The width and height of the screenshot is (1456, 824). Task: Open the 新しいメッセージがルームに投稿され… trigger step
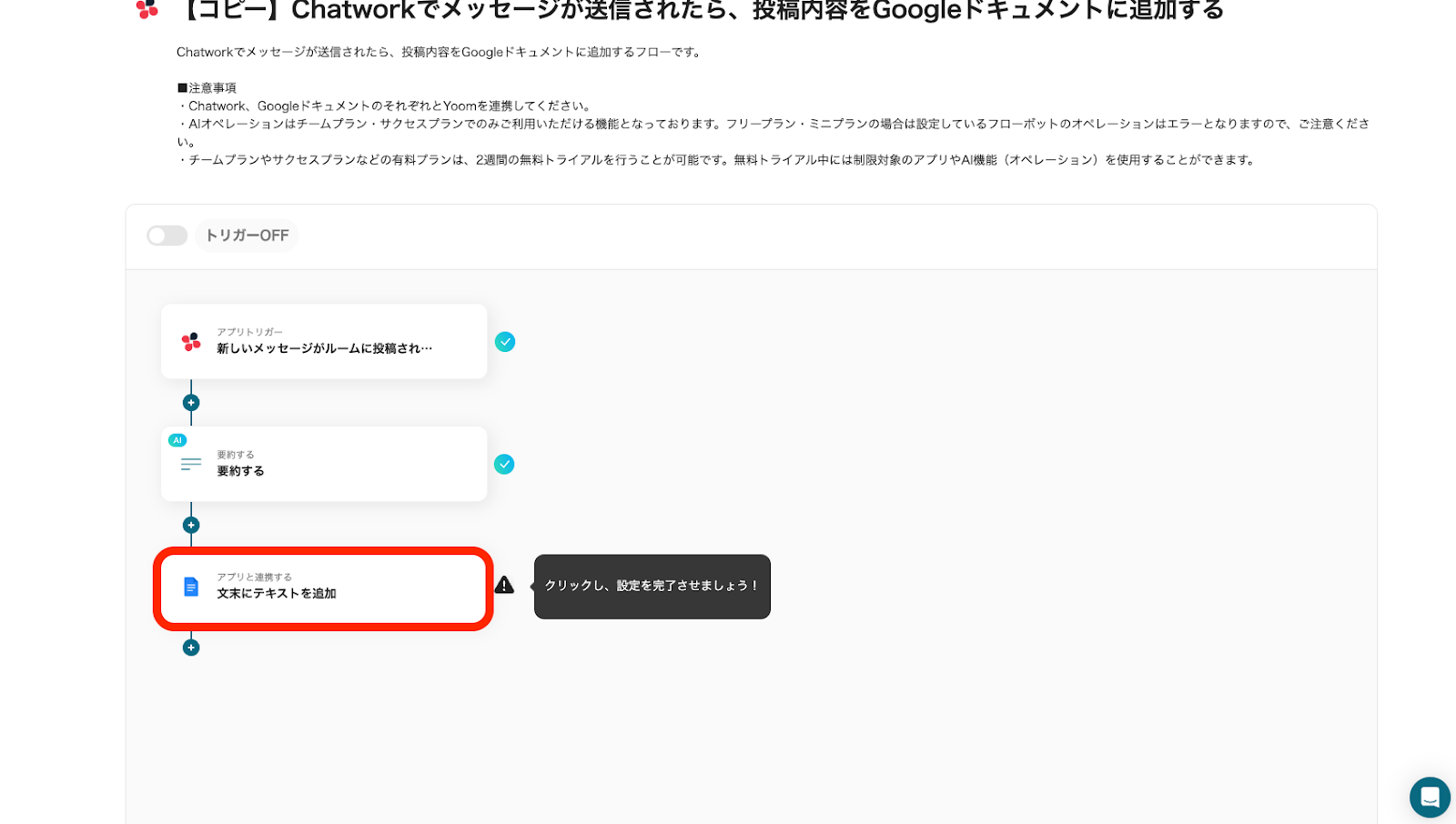[x=324, y=342]
